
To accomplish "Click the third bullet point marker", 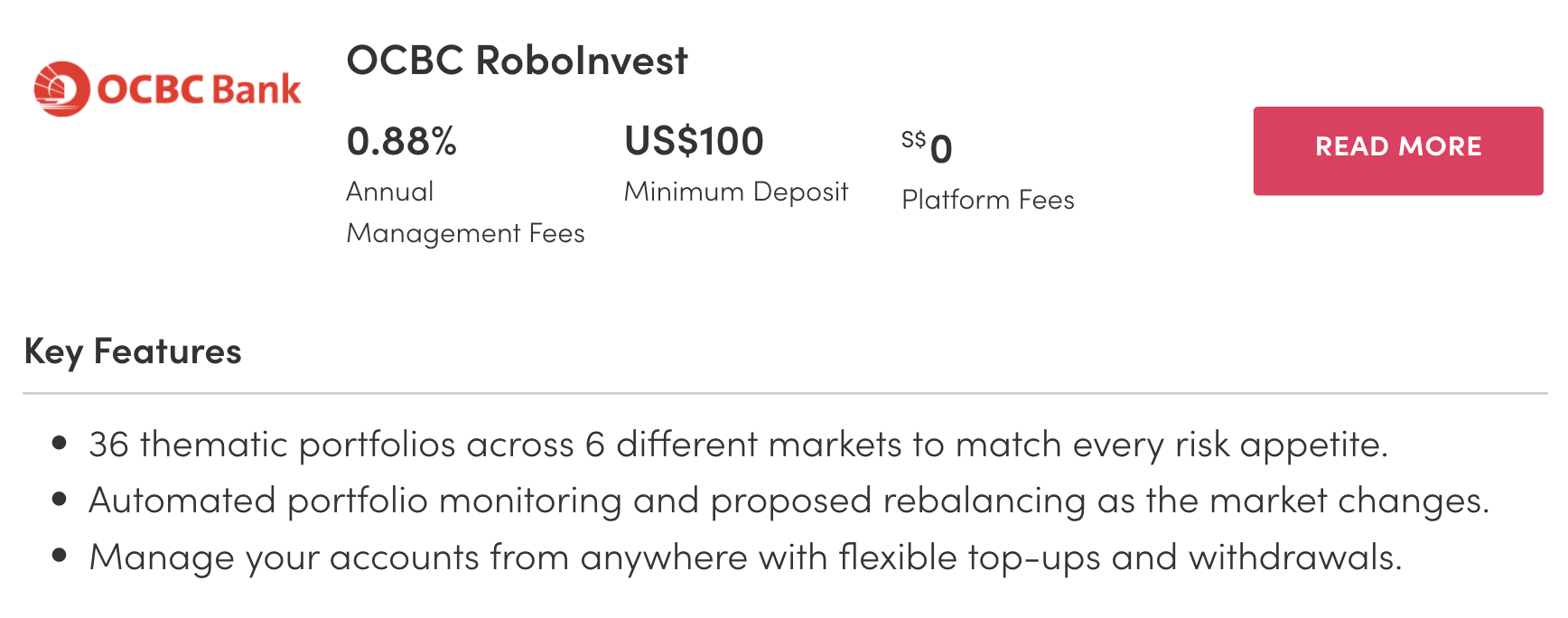I will coord(60,555).
